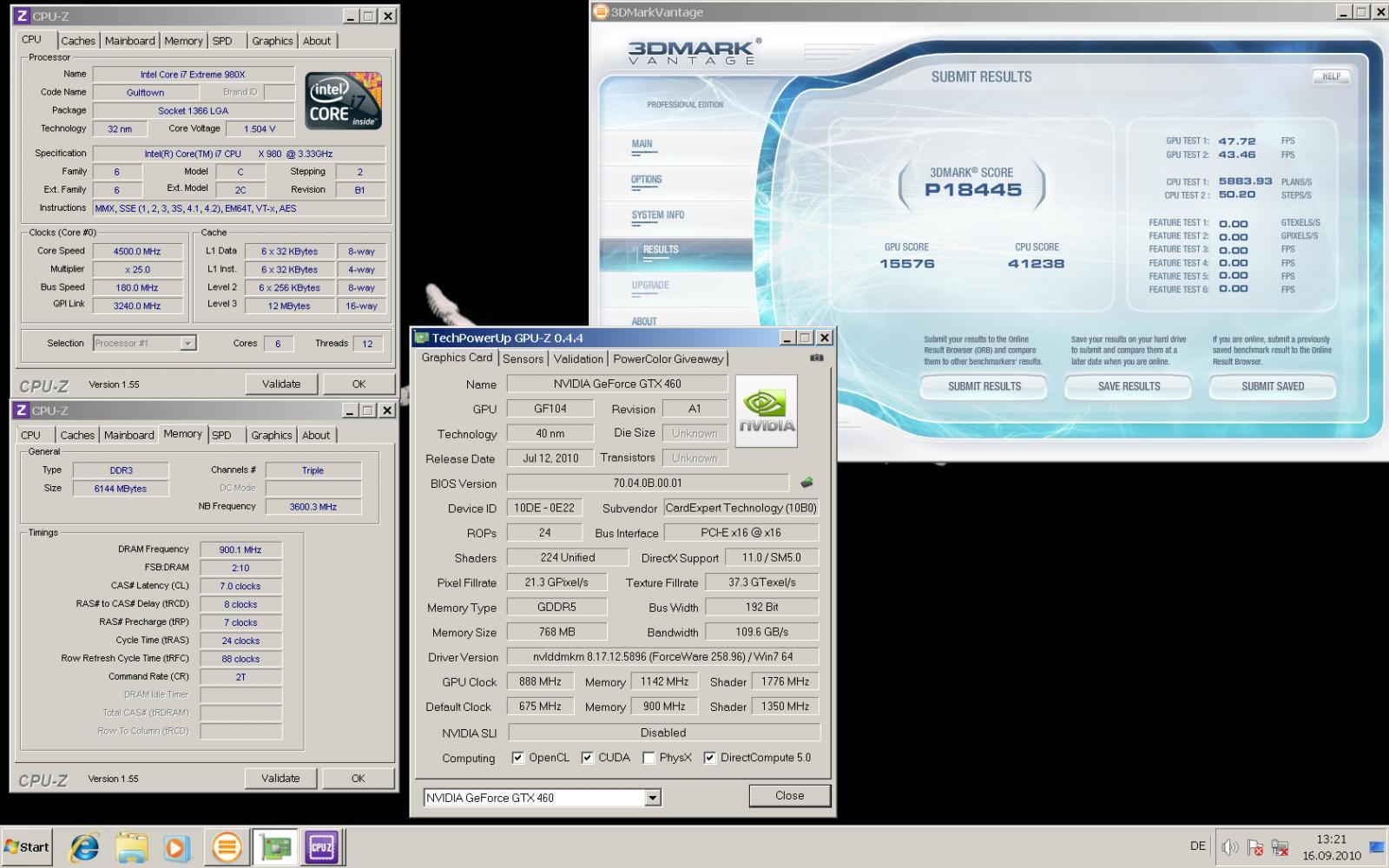The image size is (1389, 868).
Task: Click the NVIDIA logo in GPU-Z
Action: pyautogui.click(x=766, y=411)
